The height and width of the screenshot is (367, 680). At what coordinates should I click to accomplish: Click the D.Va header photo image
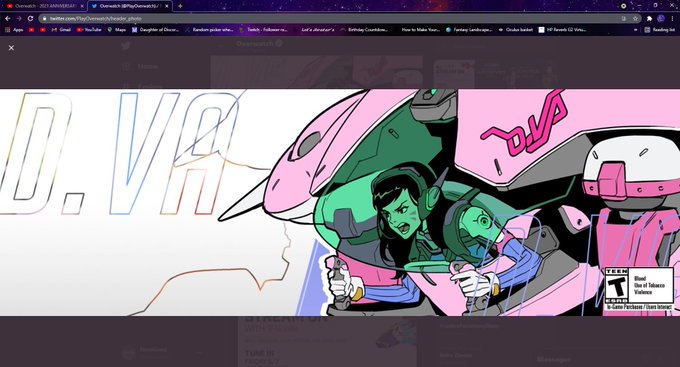point(340,203)
